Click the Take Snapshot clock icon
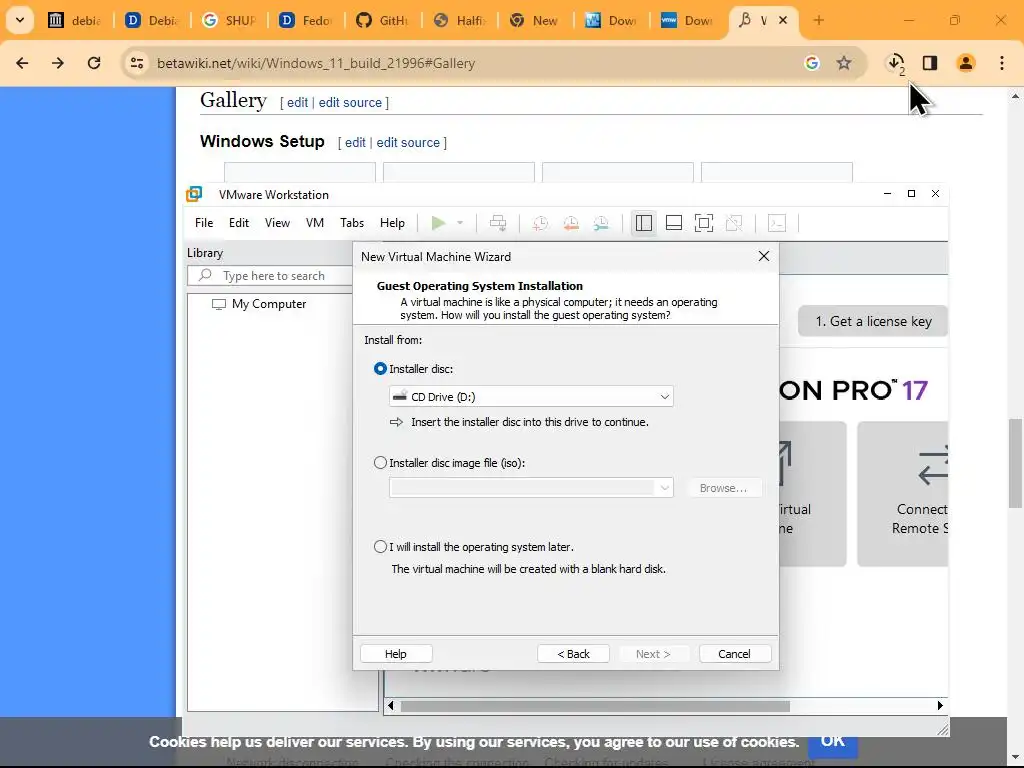Screen dimensions: 1024x768 tap(540, 223)
